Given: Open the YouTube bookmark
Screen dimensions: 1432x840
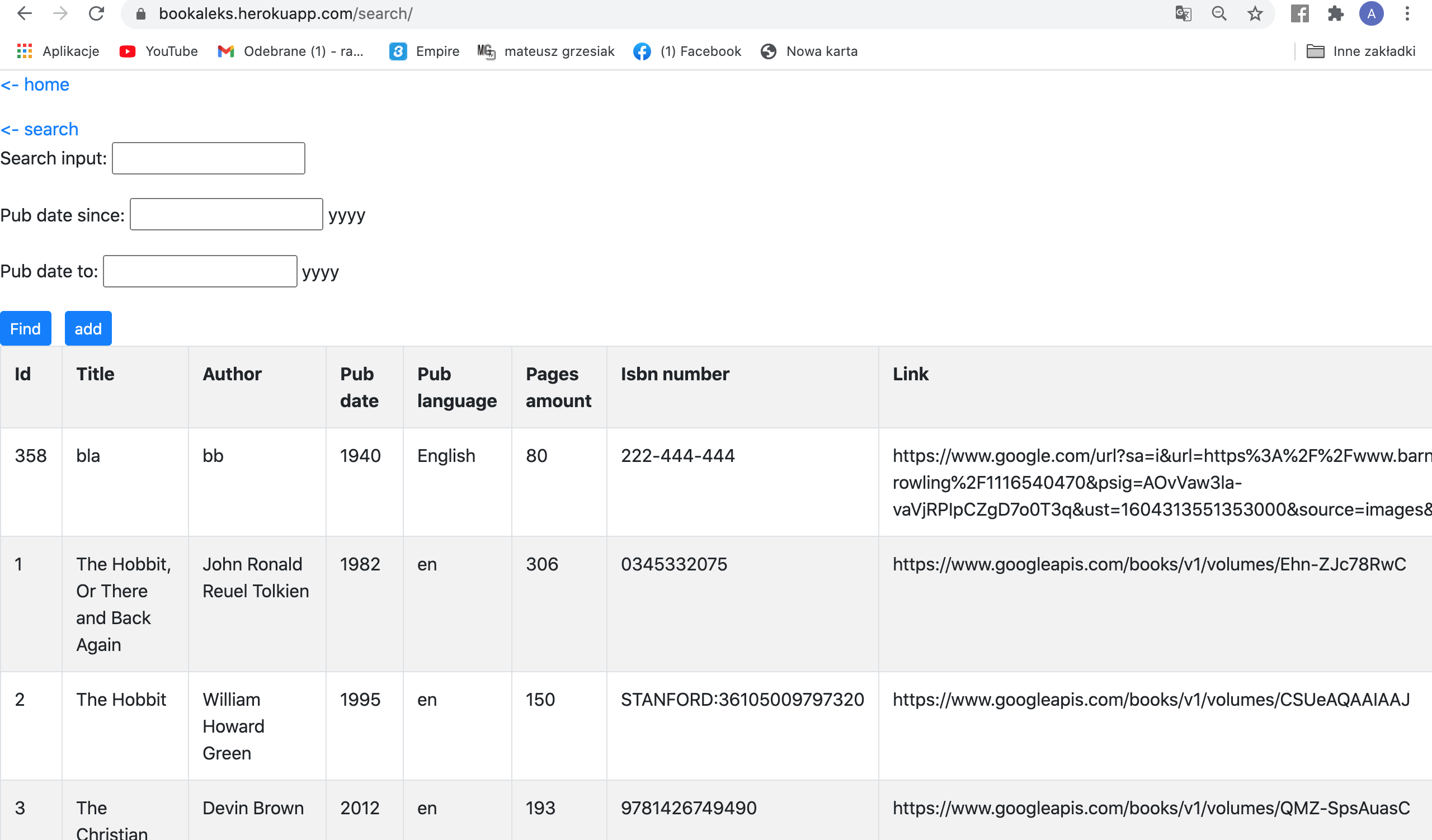Looking at the screenshot, I should coord(158,51).
